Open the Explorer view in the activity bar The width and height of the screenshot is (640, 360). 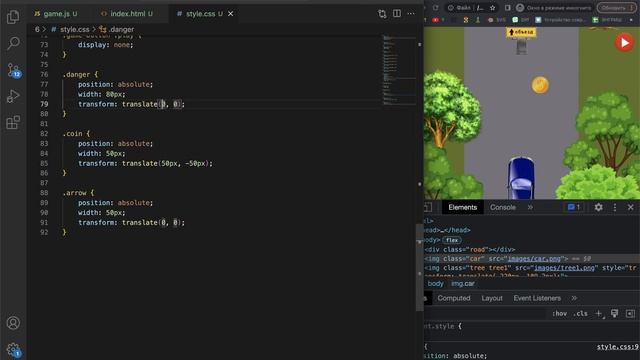click(13, 17)
